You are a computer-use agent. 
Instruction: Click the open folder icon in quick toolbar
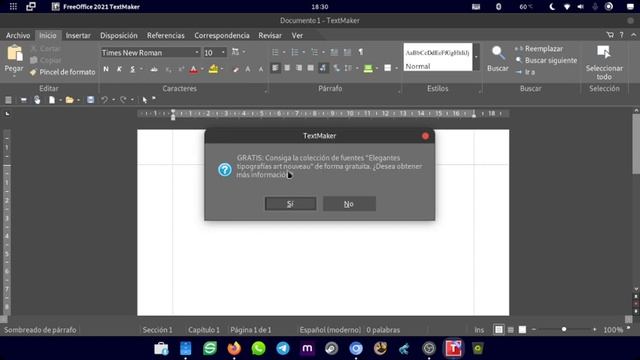pyautogui.click(x=69, y=100)
